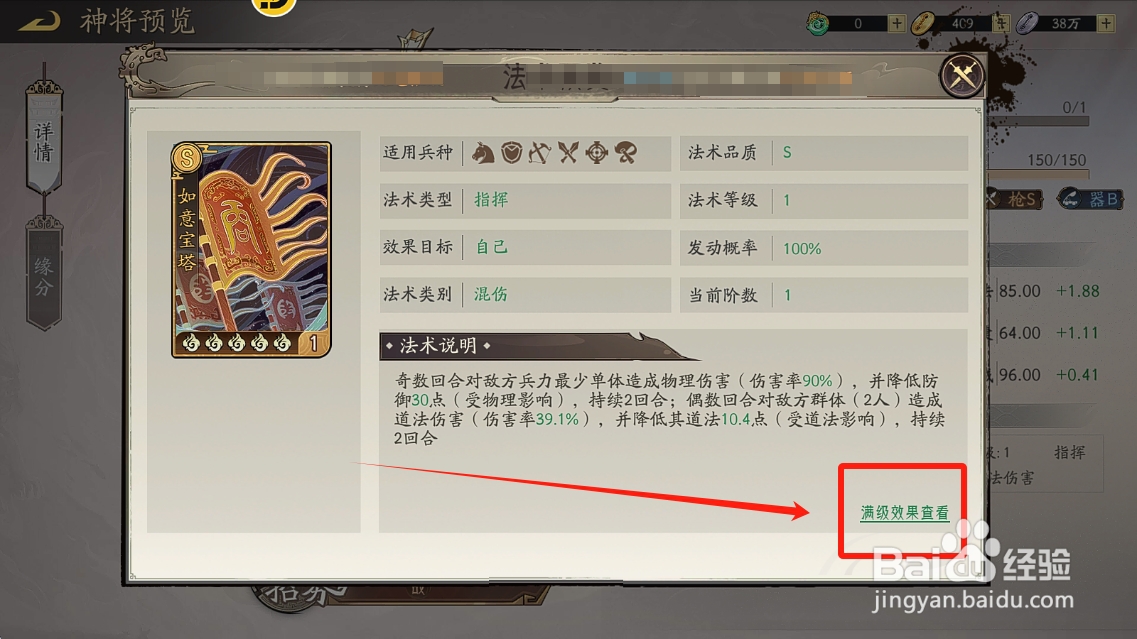
Task: Add jade currency with plus button
Action: click(897, 23)
